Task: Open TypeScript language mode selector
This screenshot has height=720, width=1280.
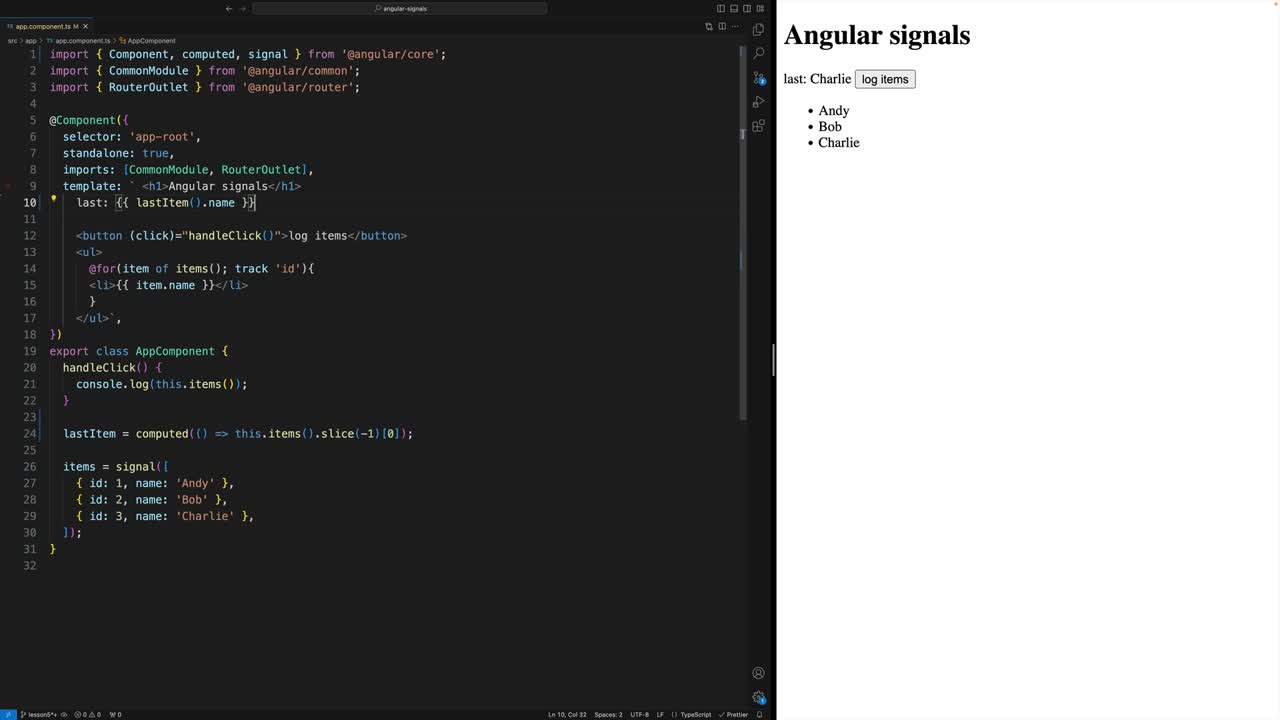Action: [x=696, y=714]
